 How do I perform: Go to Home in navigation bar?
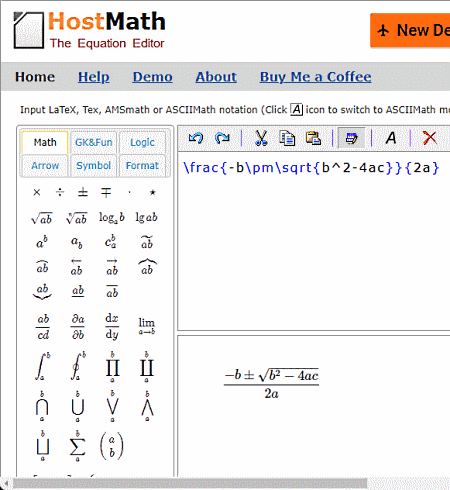(x=35, y=77)
